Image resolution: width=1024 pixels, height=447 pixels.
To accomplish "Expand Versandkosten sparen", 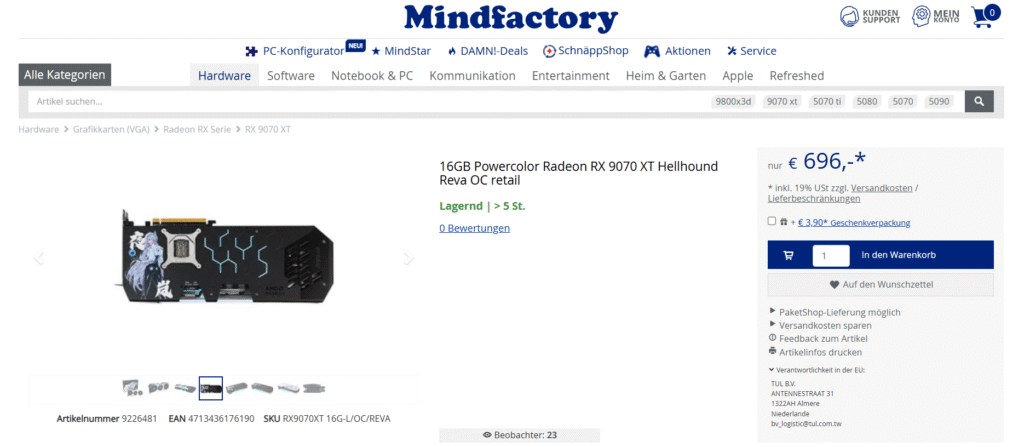I will 821,325.
